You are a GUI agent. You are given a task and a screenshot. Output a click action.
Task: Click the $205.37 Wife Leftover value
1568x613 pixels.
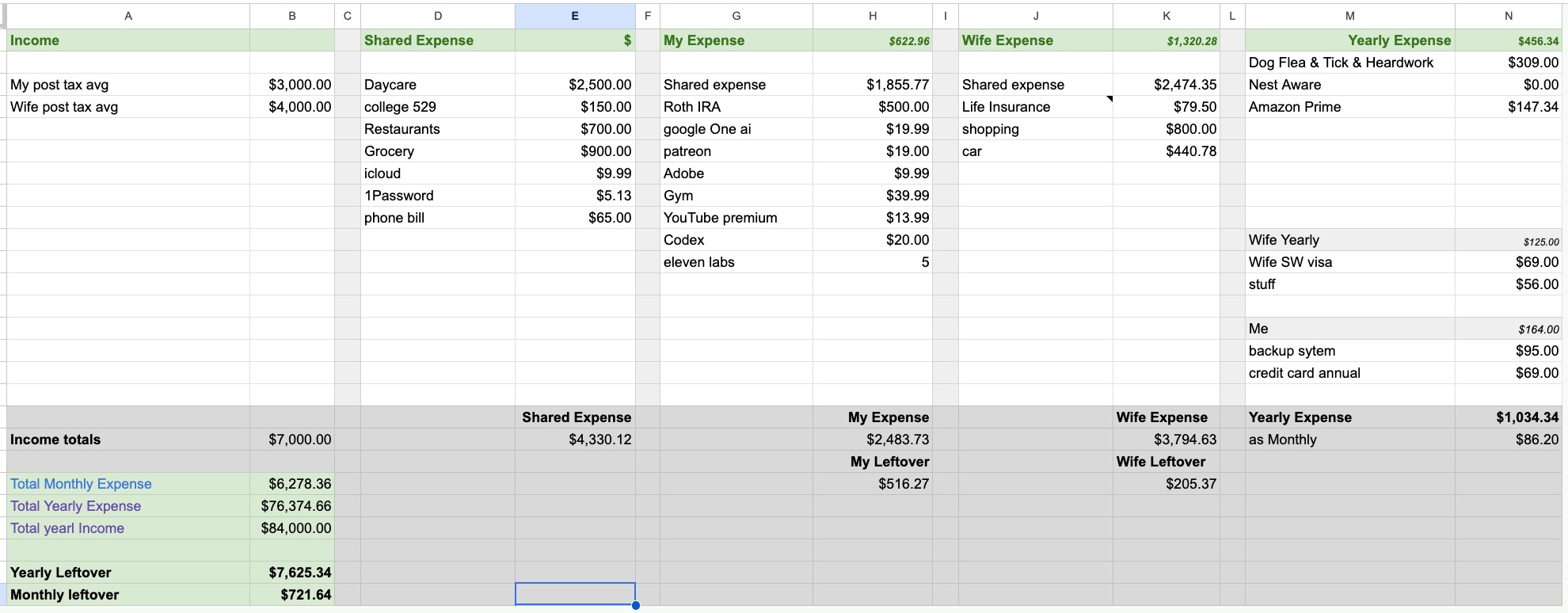1166,484
